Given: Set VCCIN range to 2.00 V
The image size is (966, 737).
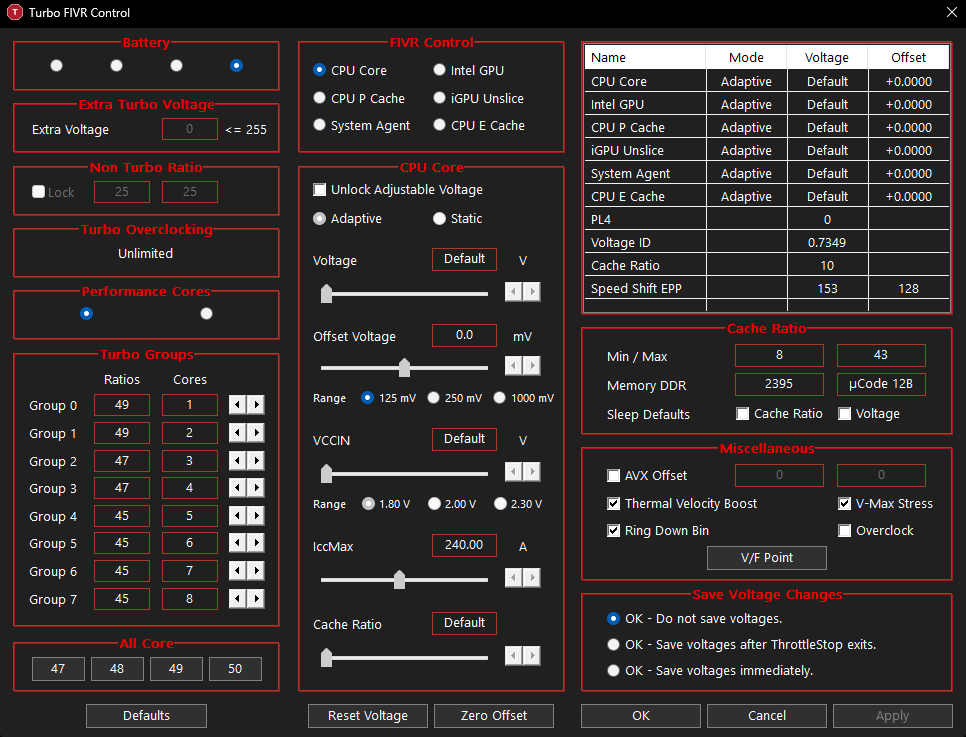Looking at the screenshot, I should point(434,503).
